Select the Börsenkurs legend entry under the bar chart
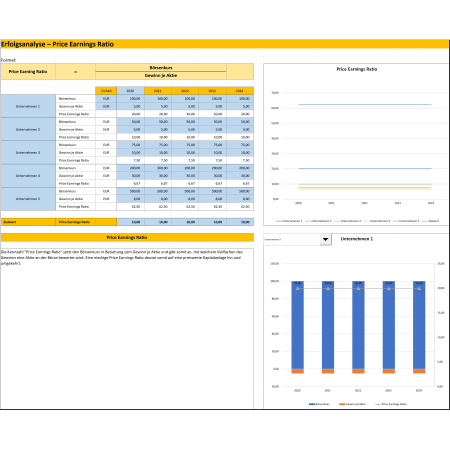 click(x=319, y=404)
